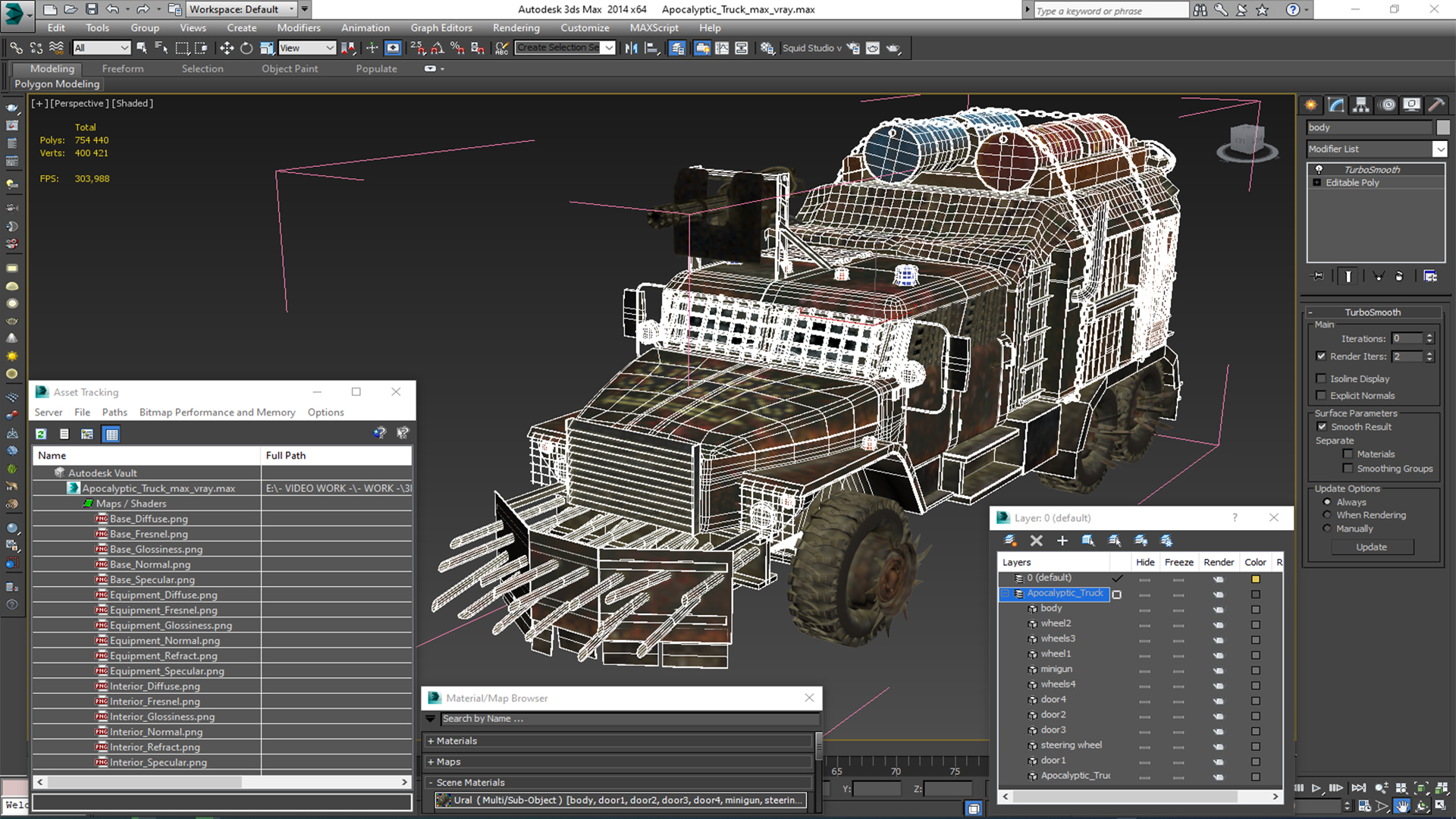Screen dimensions: 1456x819
Task: Click the Open File folder icon
Action: tap(71, 9)
